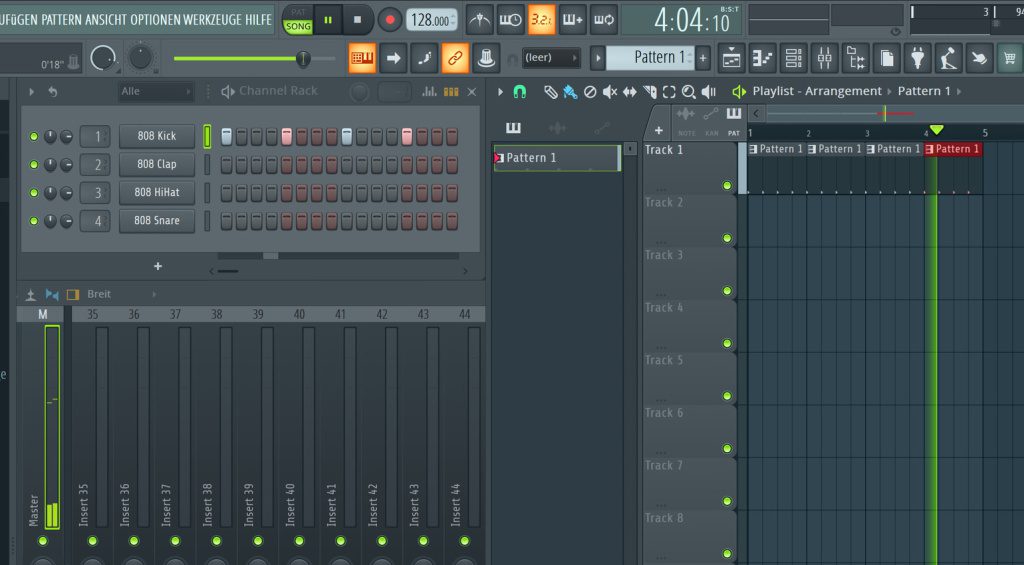
Task: Toggle the playlist snap magnet icon
Action: (519, 92)
